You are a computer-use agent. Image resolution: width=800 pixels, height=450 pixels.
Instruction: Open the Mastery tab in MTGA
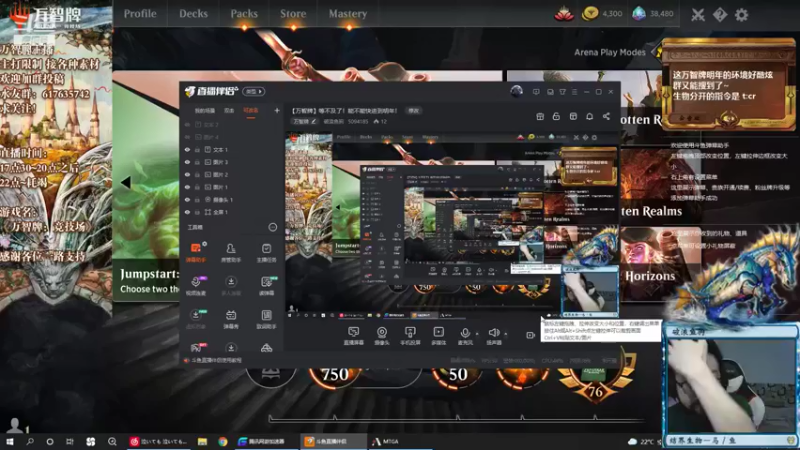pos(347,14)
